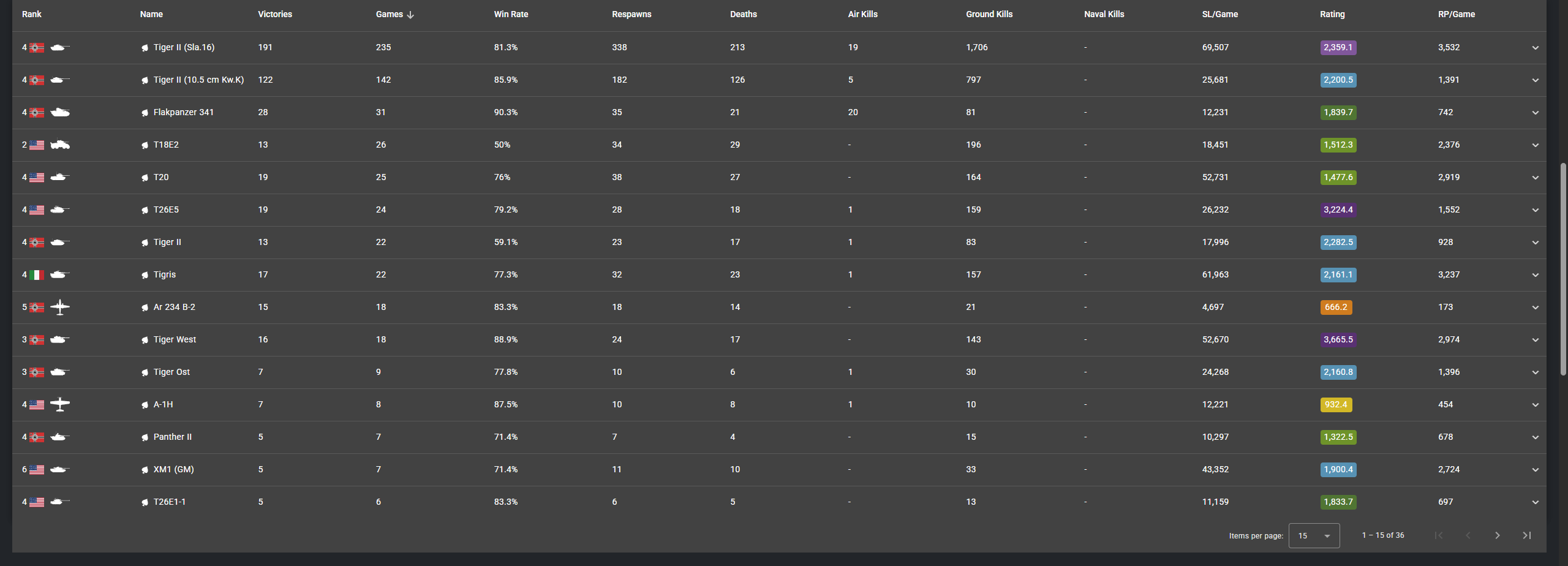
Task: Sort table by Respawns column
Action: pyautogui.click(x=631, y=14)
